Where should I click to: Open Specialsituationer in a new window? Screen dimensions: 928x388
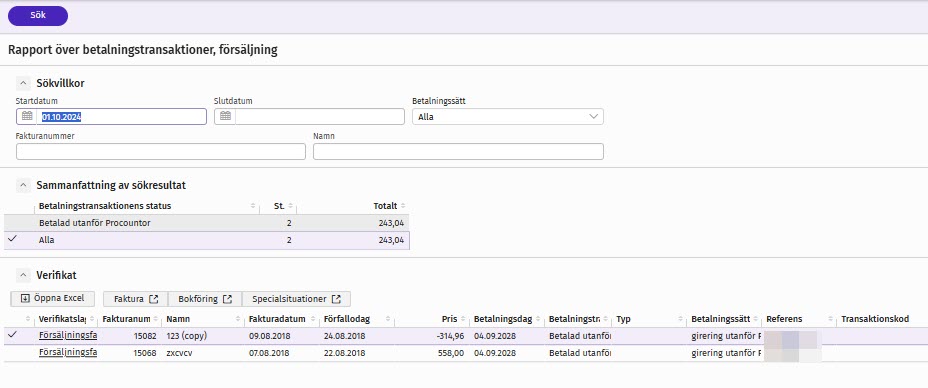pos(297,299)
